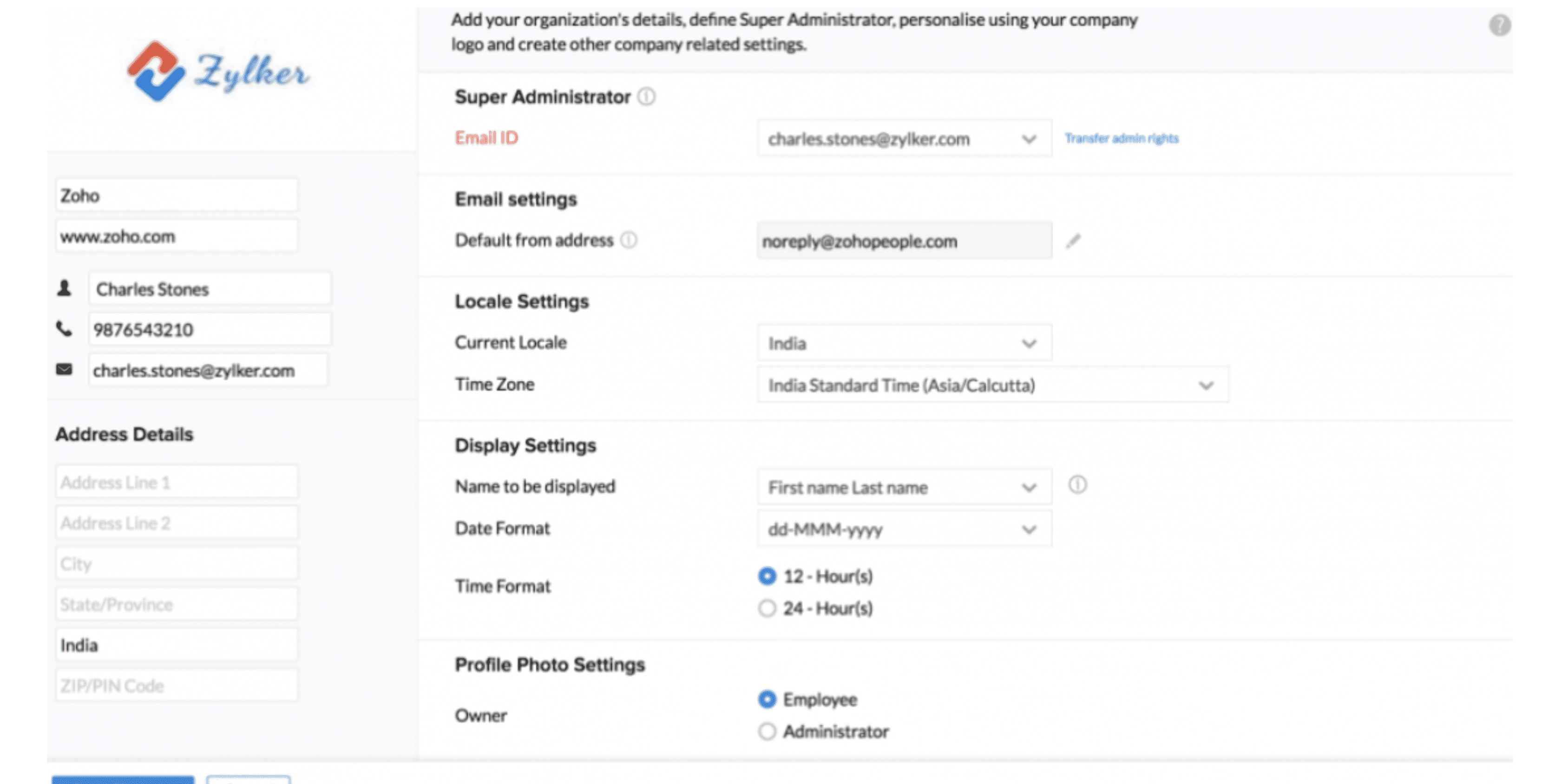The image size is (1568, 784).
Task: Click the Super Administrator info icon
Action: pyautogui.click(x=646, y=97)
